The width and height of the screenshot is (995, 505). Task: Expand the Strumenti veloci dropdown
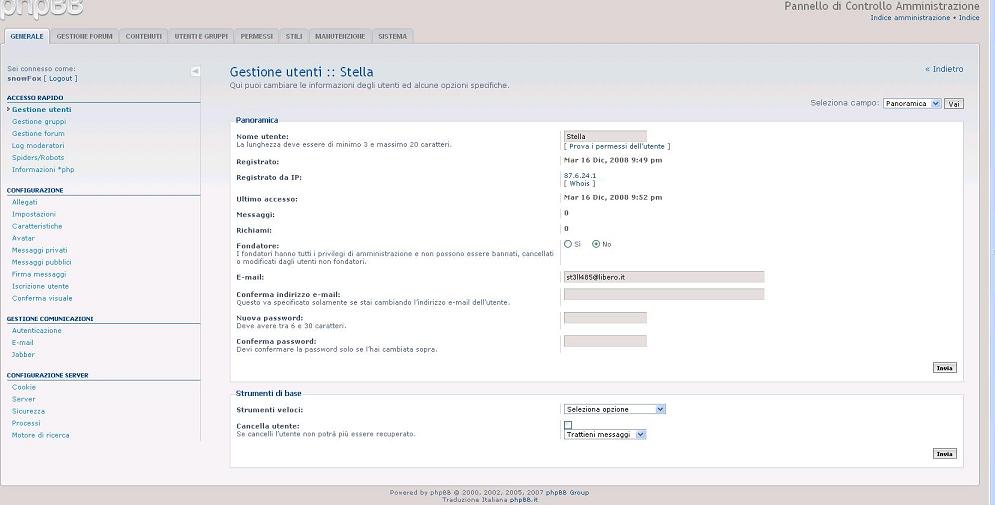pyautogui.click(x=614, y=409)
